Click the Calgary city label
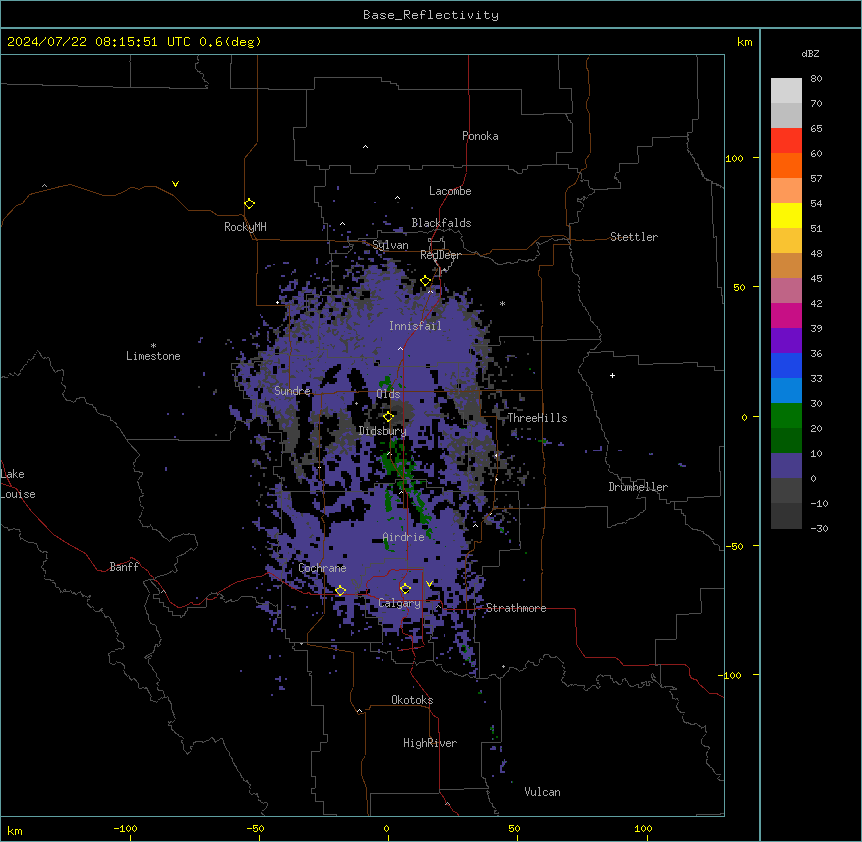 400,603
